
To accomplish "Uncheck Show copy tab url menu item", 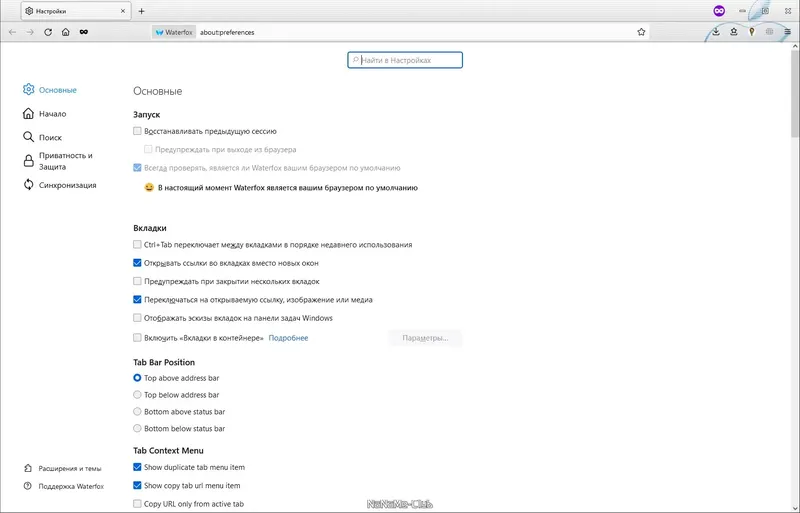I will [137, 485].
